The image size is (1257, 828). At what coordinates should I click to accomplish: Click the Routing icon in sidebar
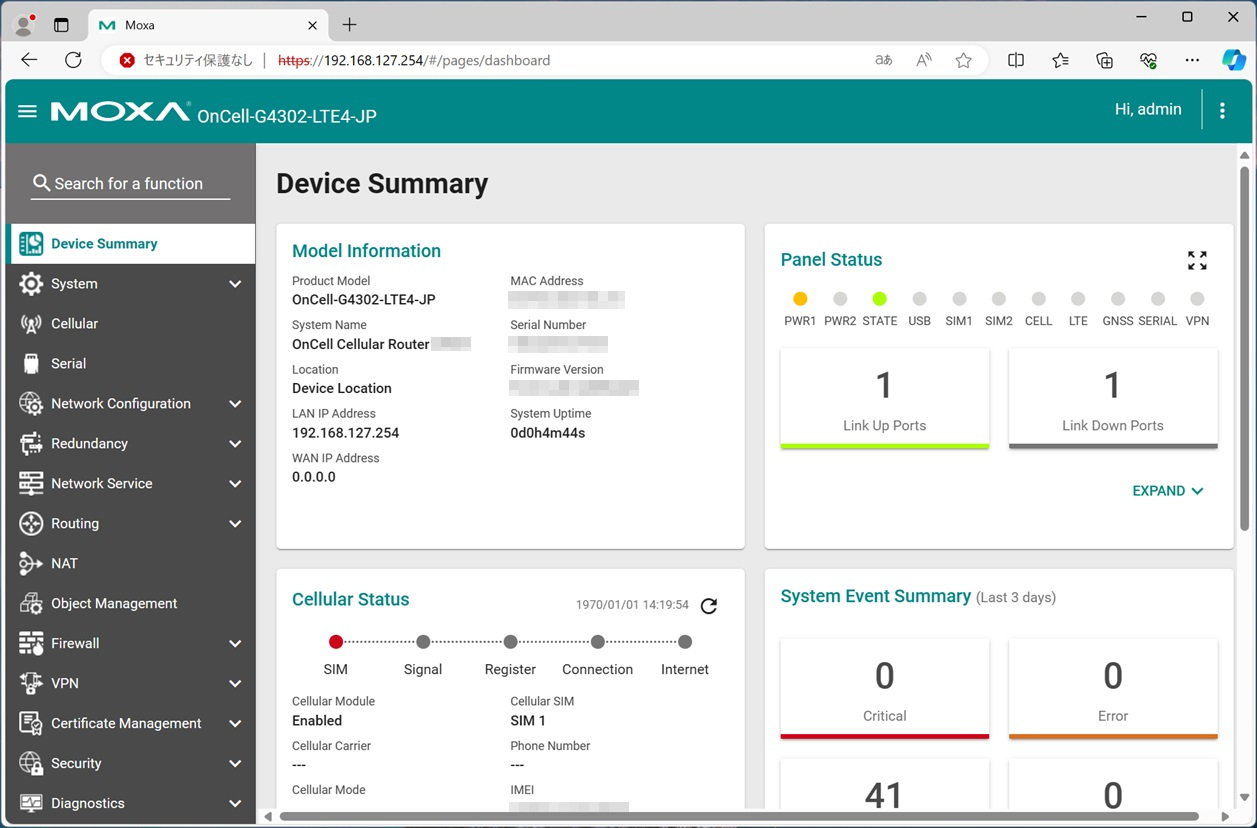[x=31, y=524]
